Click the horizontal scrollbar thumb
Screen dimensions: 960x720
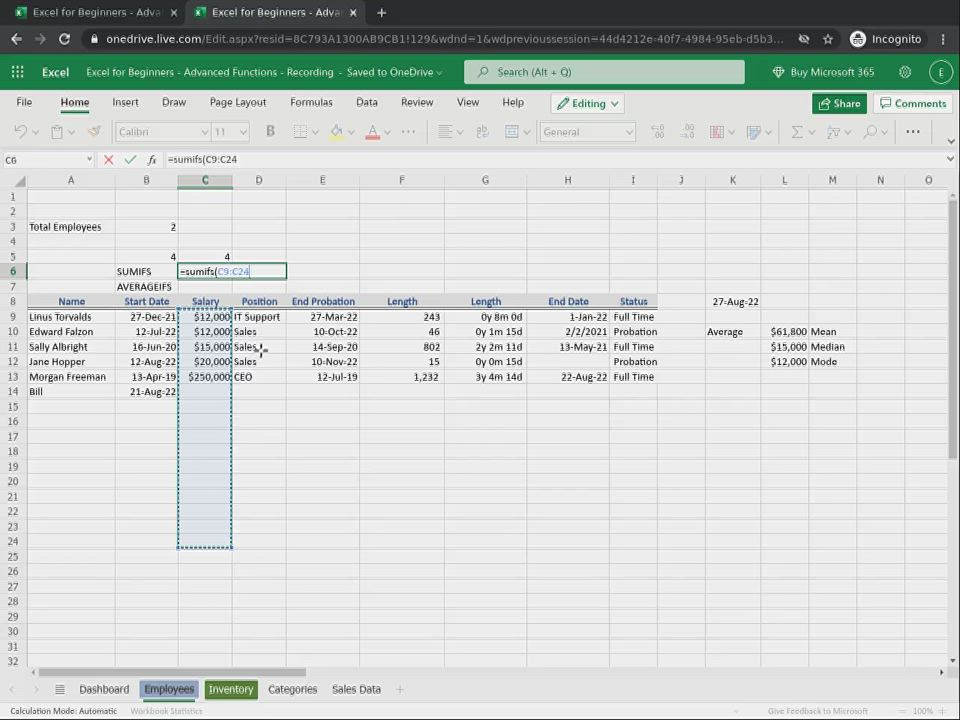click(172, 672)
